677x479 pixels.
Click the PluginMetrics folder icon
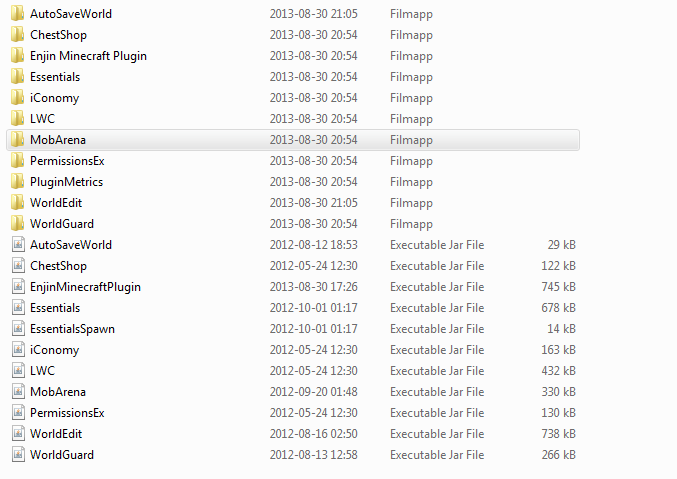(17, 182)
